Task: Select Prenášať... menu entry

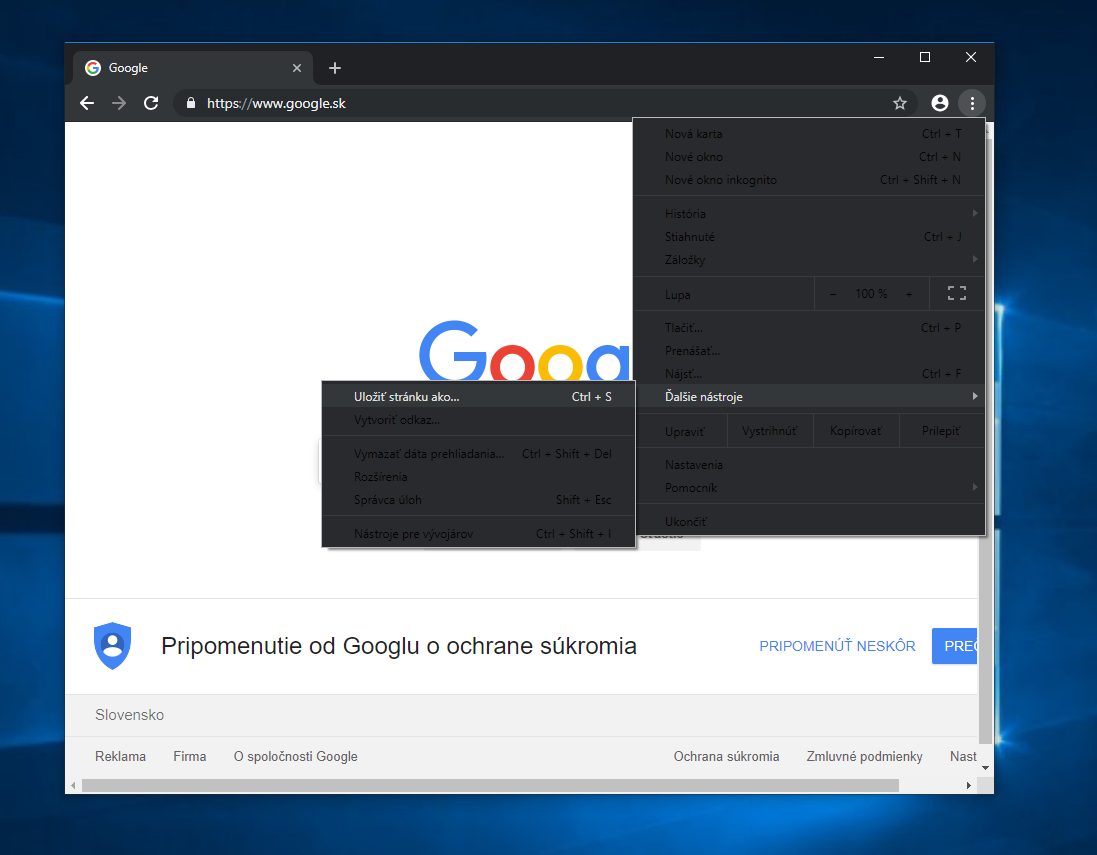Action: tap(809, 351)
